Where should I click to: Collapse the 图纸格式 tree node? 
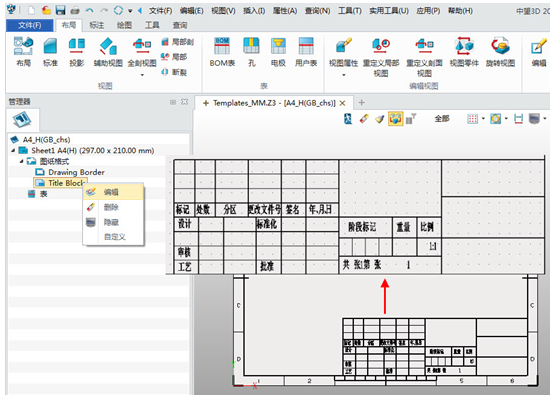[21, 161]
